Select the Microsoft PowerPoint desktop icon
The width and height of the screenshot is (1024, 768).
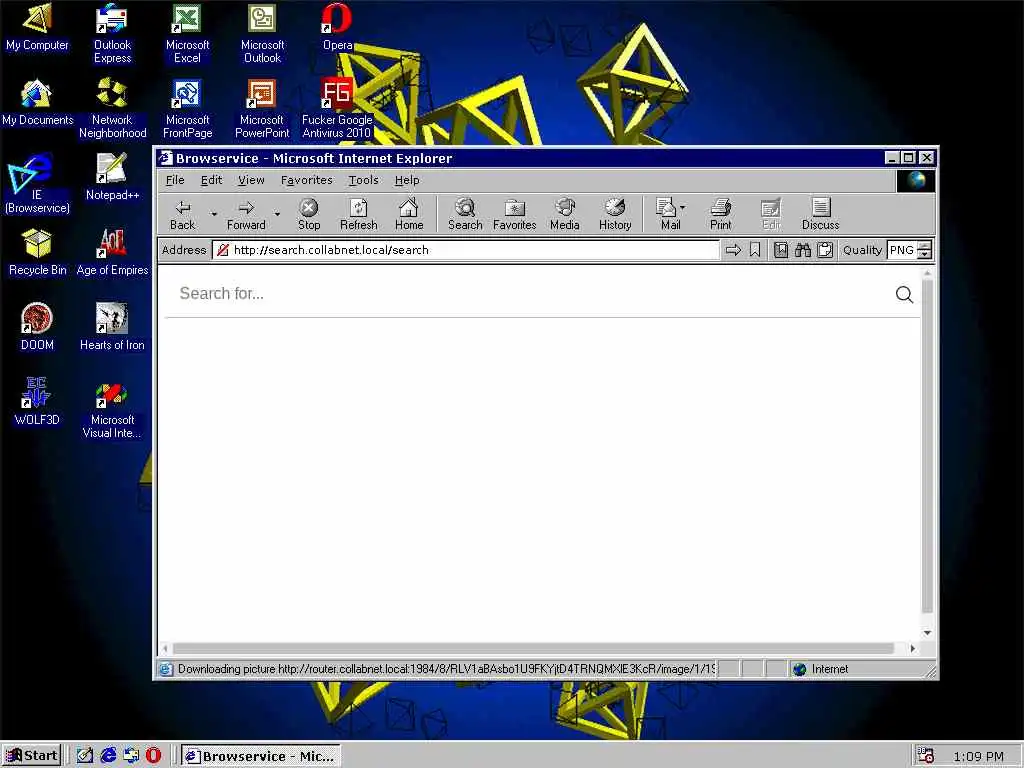(x=262, y=108)
